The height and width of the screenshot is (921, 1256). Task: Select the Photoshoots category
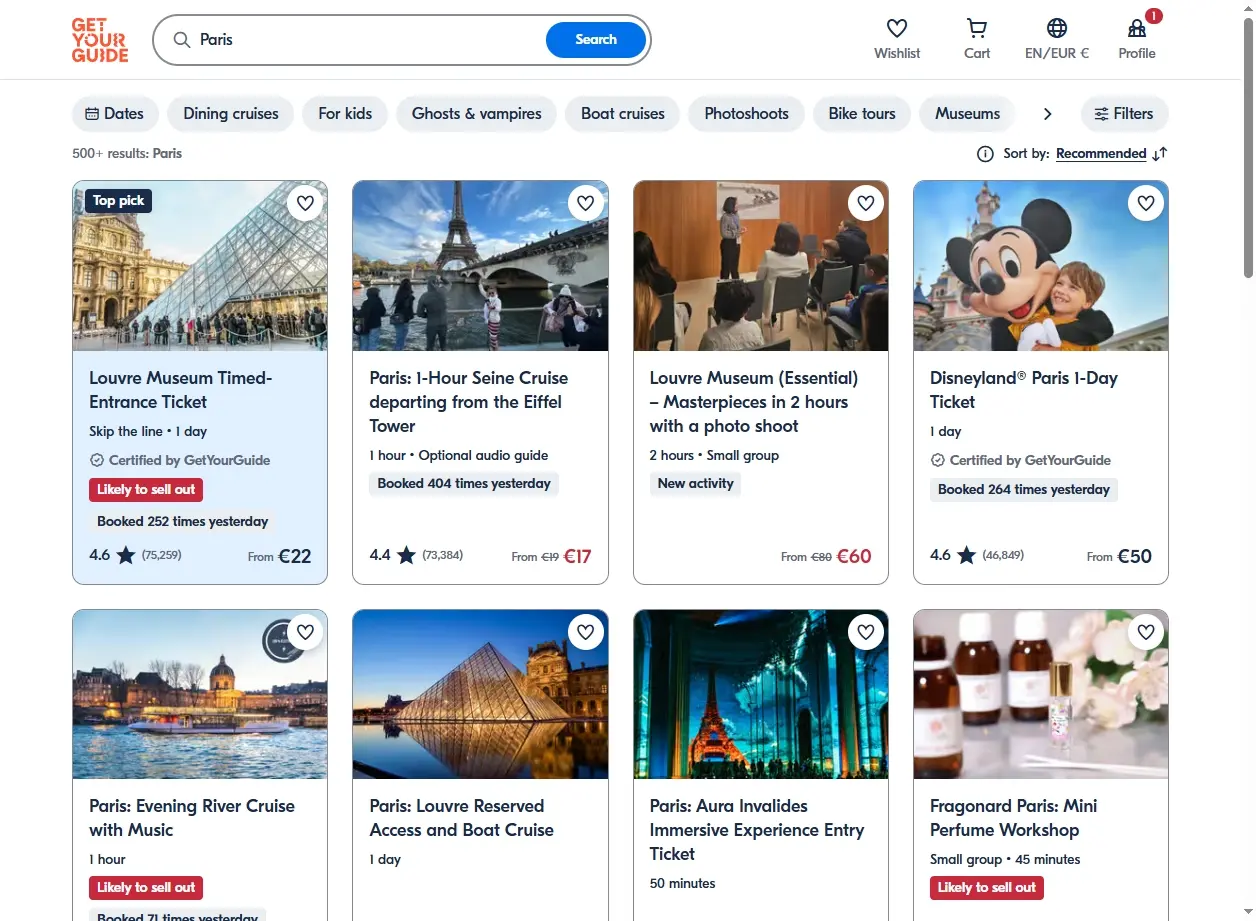coord(747,114)
